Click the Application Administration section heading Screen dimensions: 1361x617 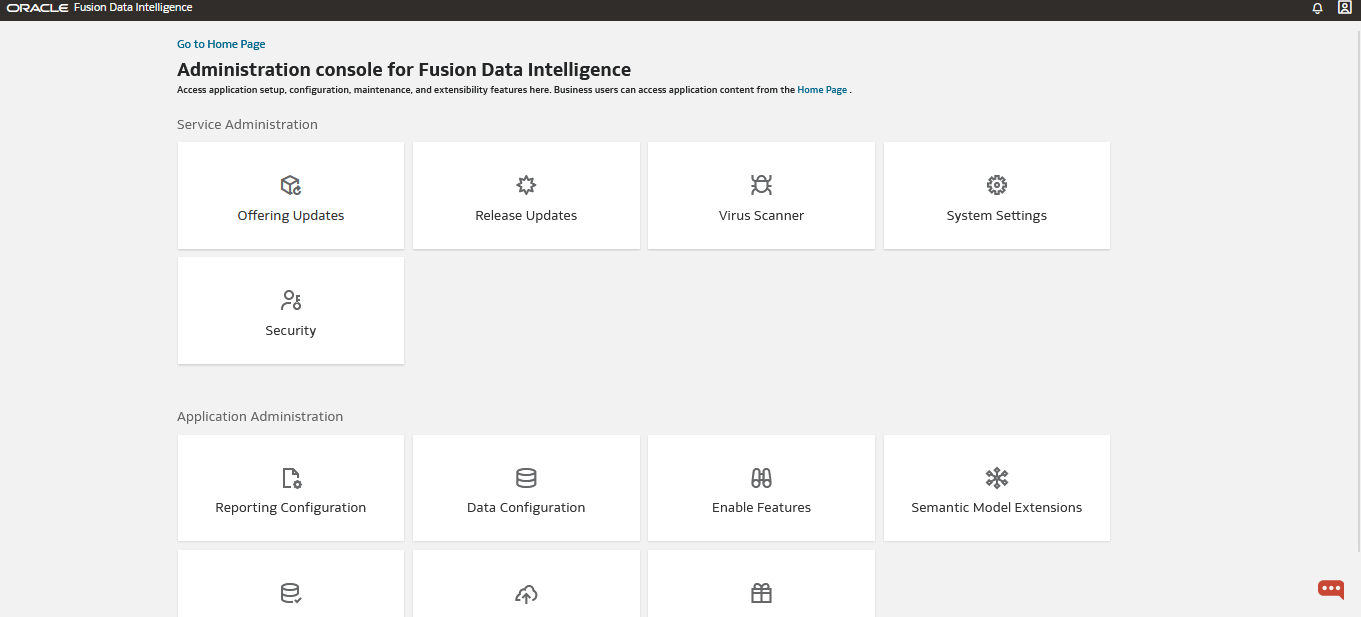click(260, 417)
